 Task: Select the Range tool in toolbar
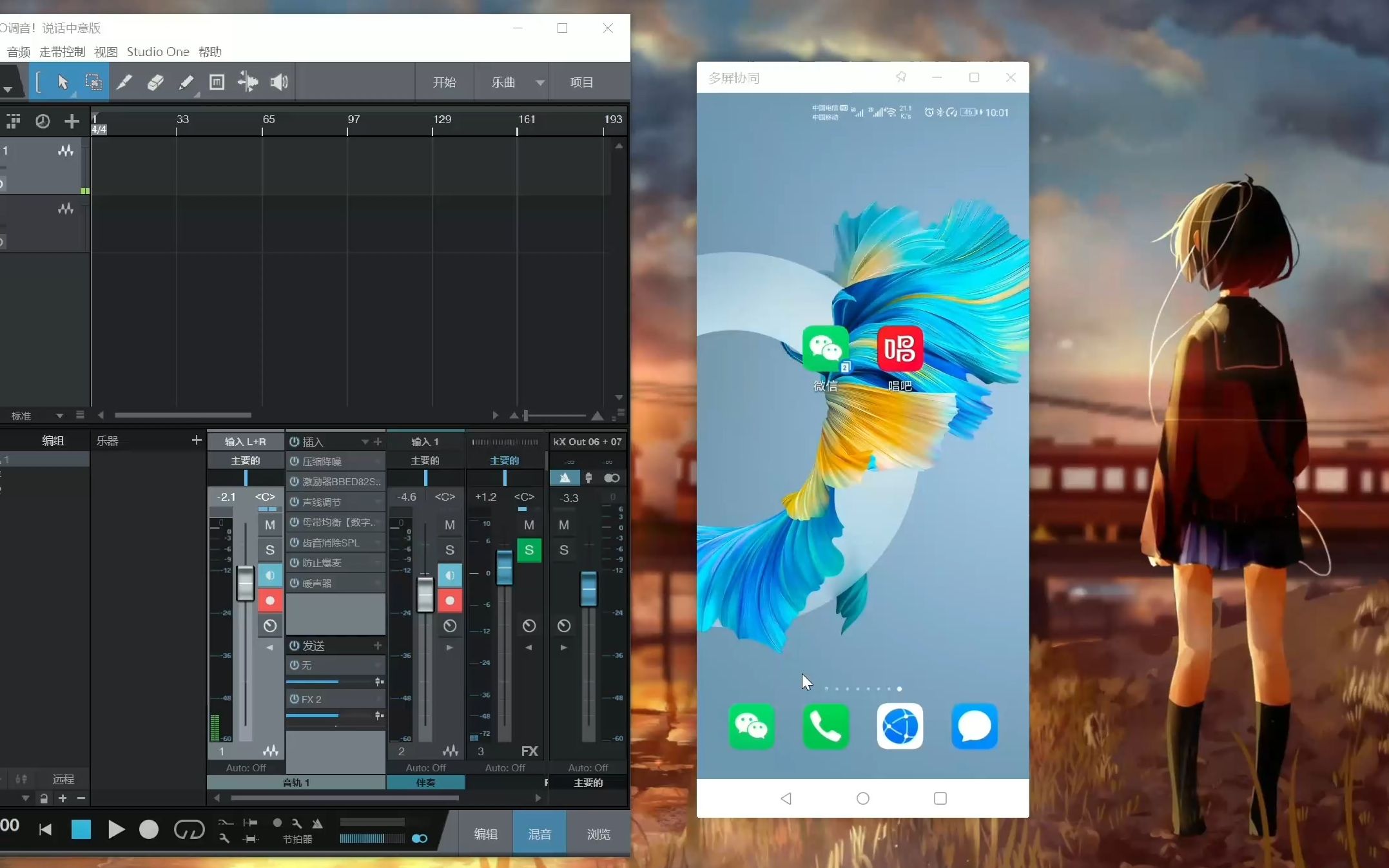(x=93, y=82)
